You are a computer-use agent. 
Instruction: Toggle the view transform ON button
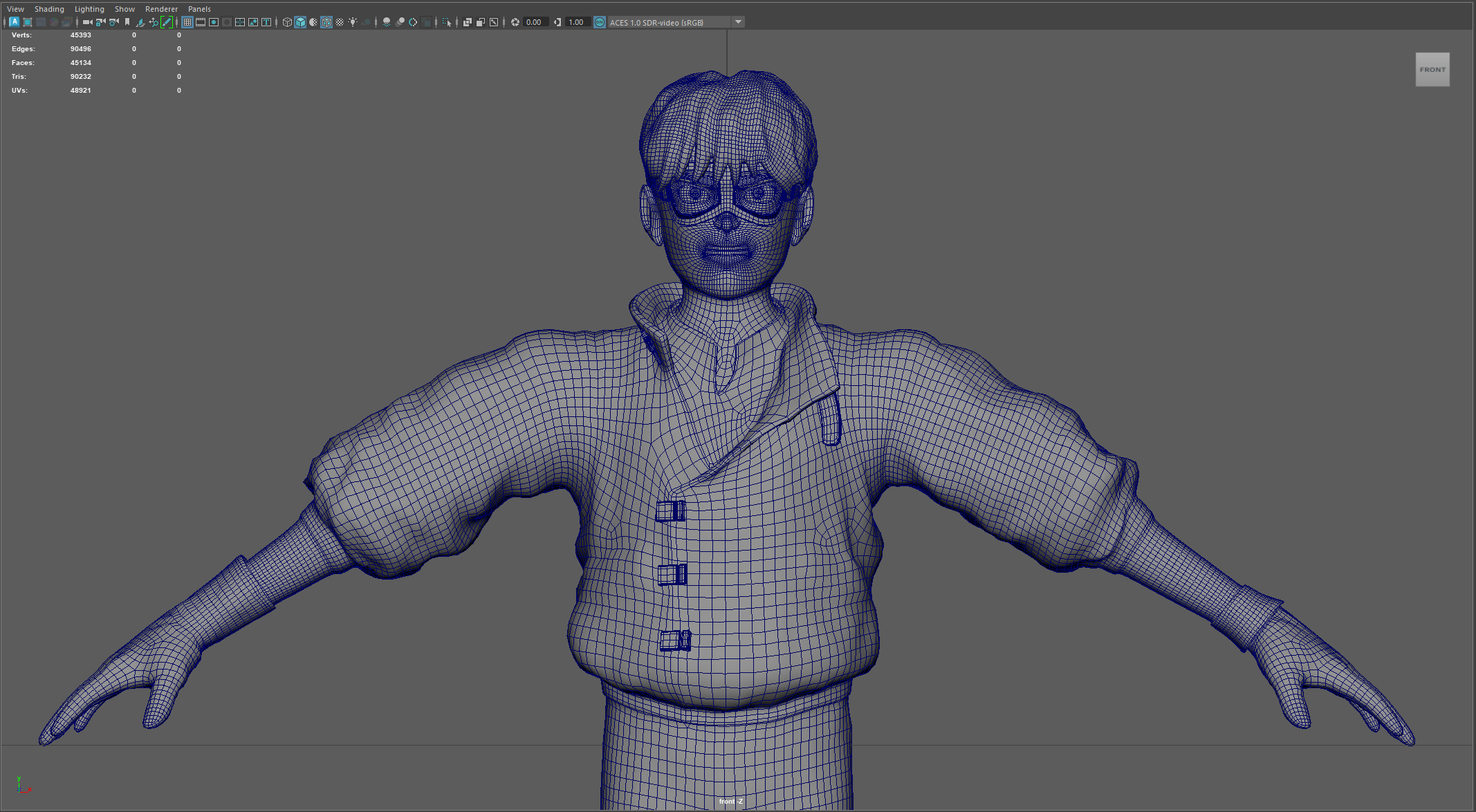point(600,22)
